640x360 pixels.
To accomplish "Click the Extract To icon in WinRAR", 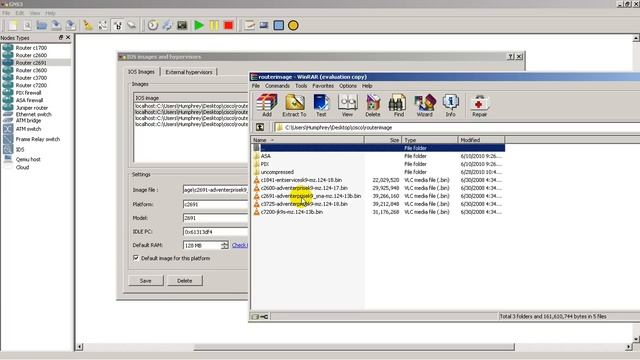I will [x=294, y=105].
